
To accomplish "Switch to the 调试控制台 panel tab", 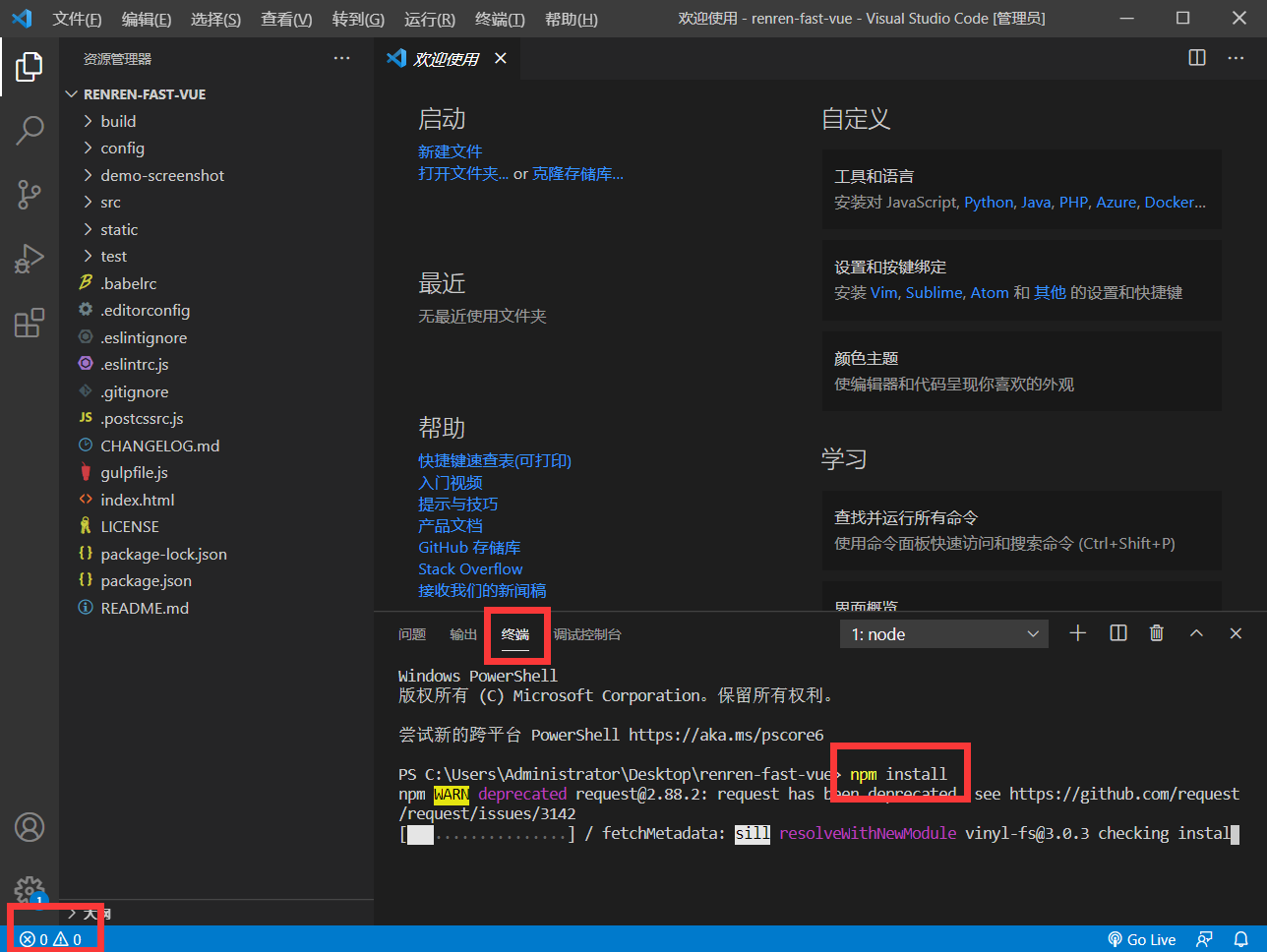I will click(x=587, y=634).
